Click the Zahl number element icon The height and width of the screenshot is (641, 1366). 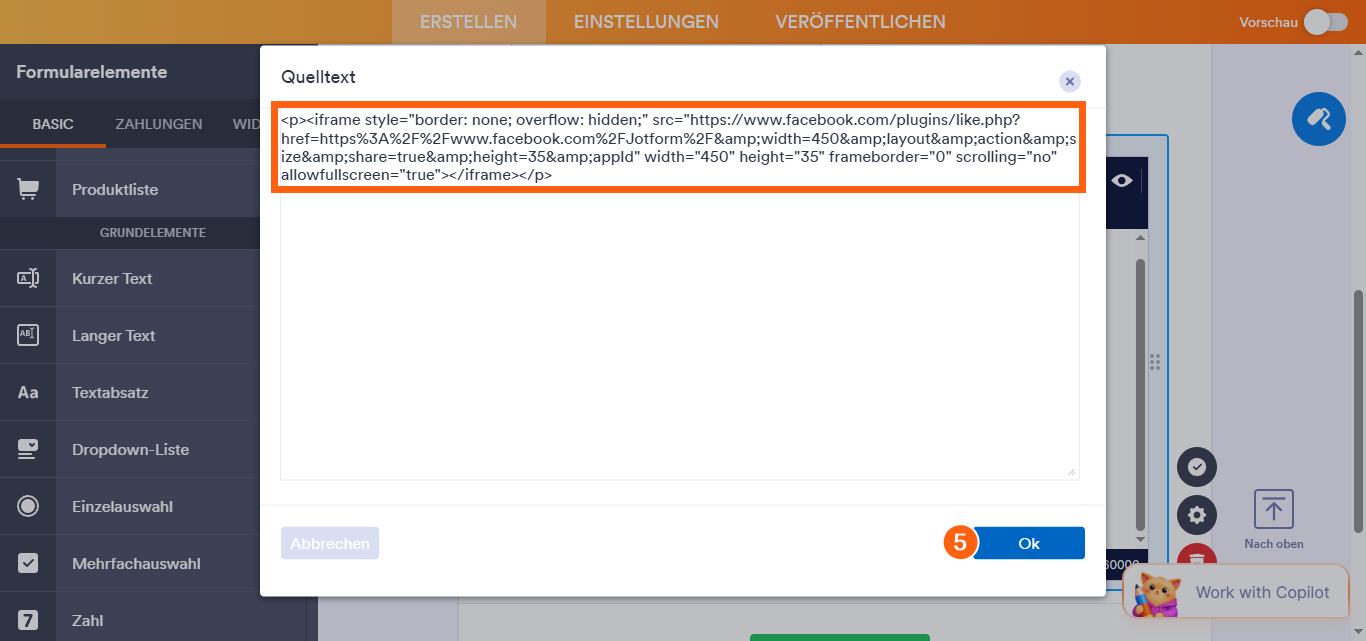pyautogui.click(x=28, y=620)
